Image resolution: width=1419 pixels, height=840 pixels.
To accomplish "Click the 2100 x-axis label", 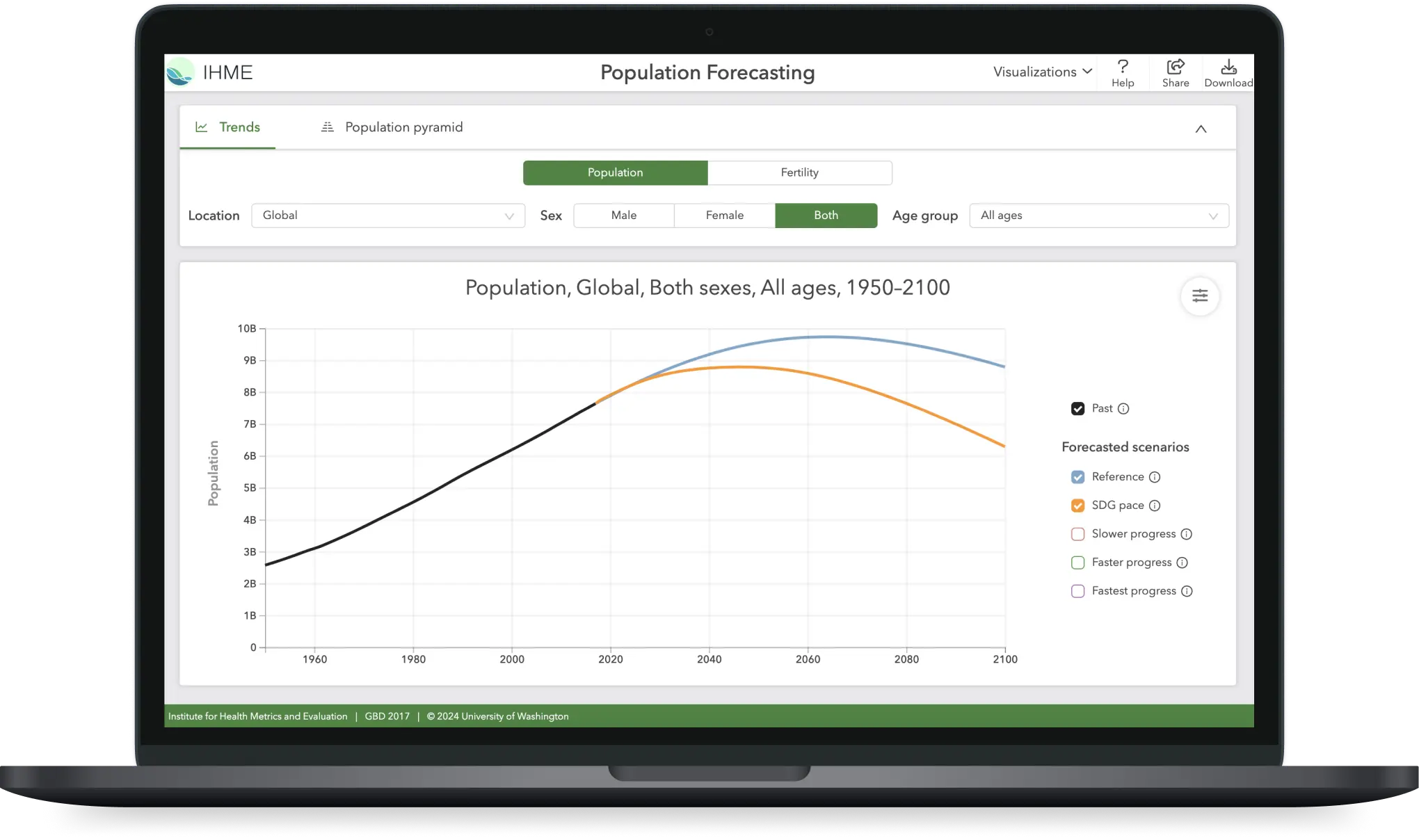I will coord(1005,659).
